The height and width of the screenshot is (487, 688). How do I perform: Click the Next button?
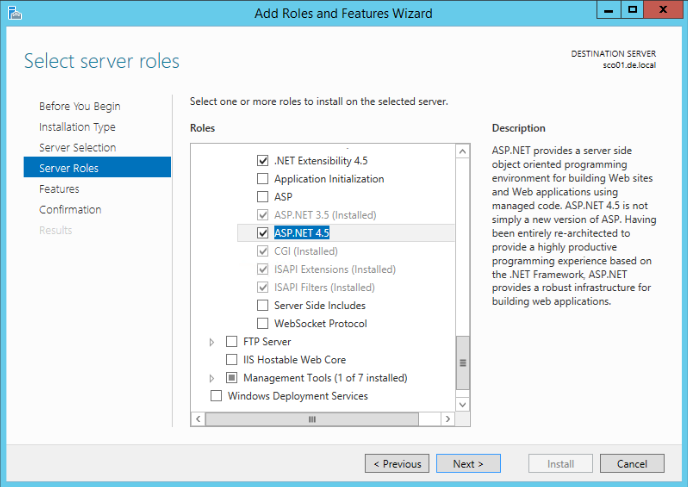tap(468, 464)
